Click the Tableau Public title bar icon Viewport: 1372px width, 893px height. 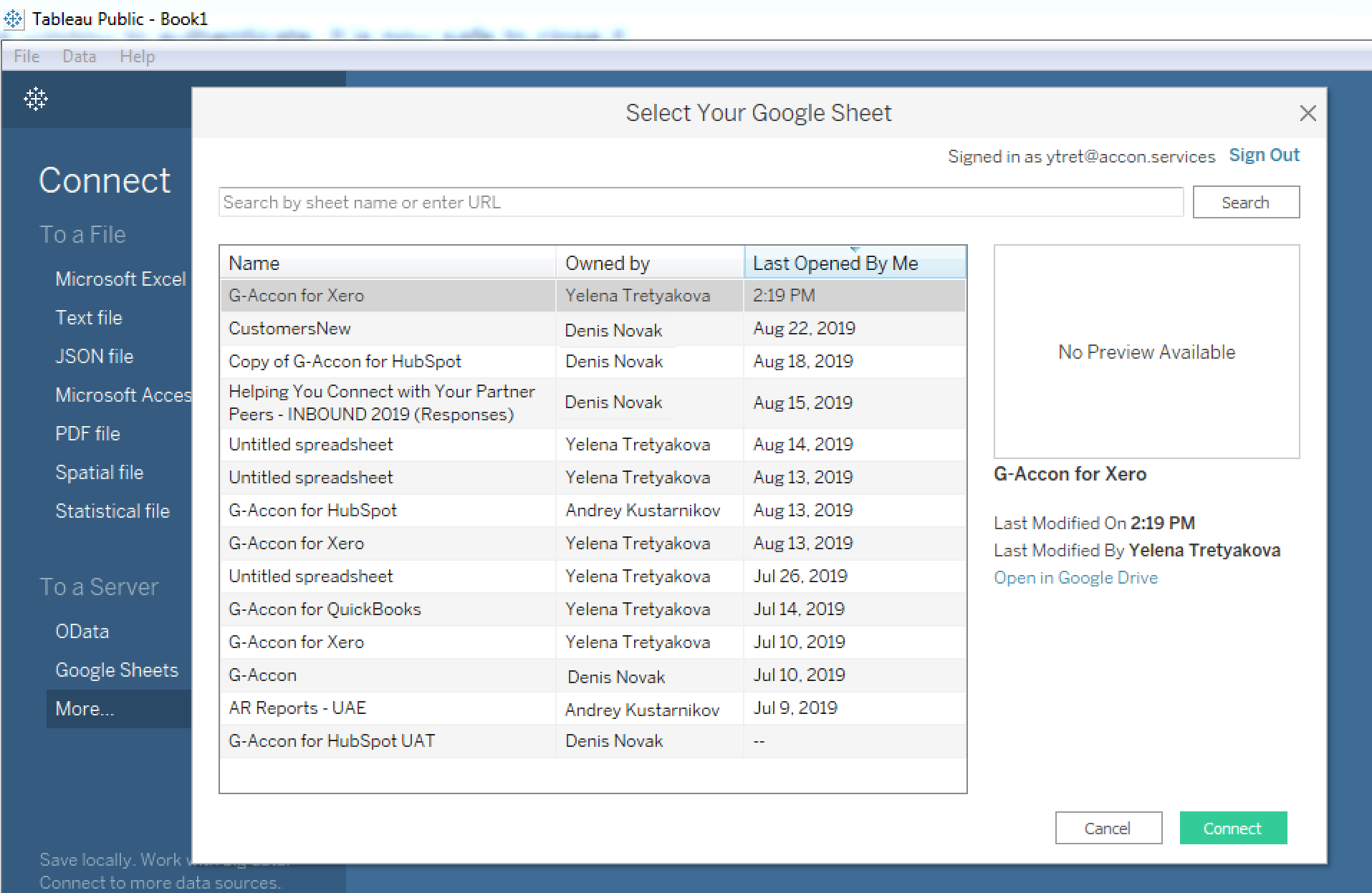tap(13, 19)
